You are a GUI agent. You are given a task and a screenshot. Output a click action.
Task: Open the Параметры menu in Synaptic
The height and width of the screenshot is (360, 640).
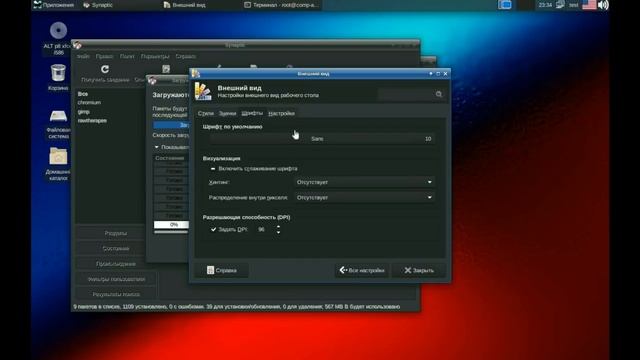155,56
